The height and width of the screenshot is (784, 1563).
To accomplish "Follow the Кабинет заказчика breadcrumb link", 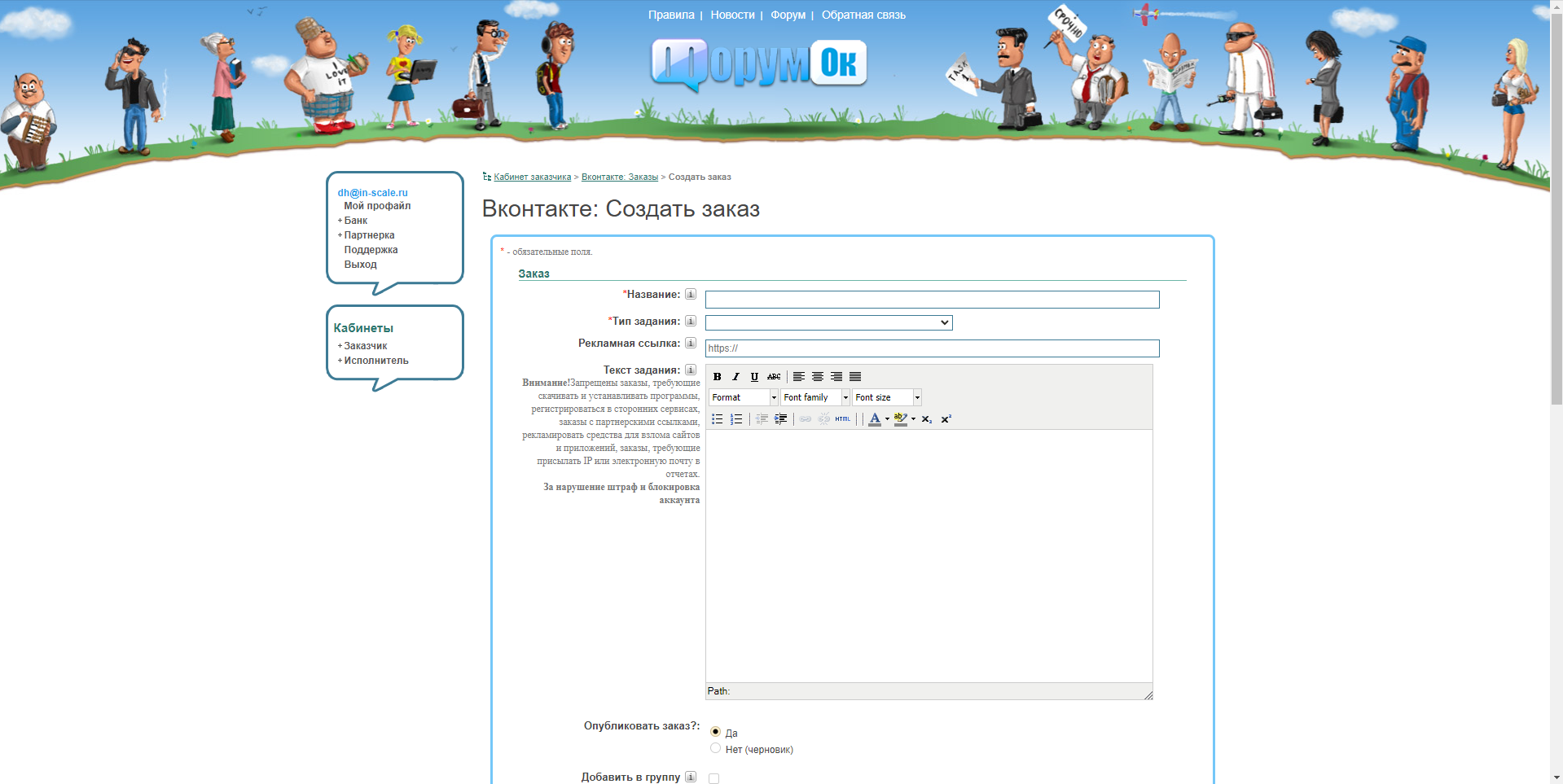I will tap(532, 177).
